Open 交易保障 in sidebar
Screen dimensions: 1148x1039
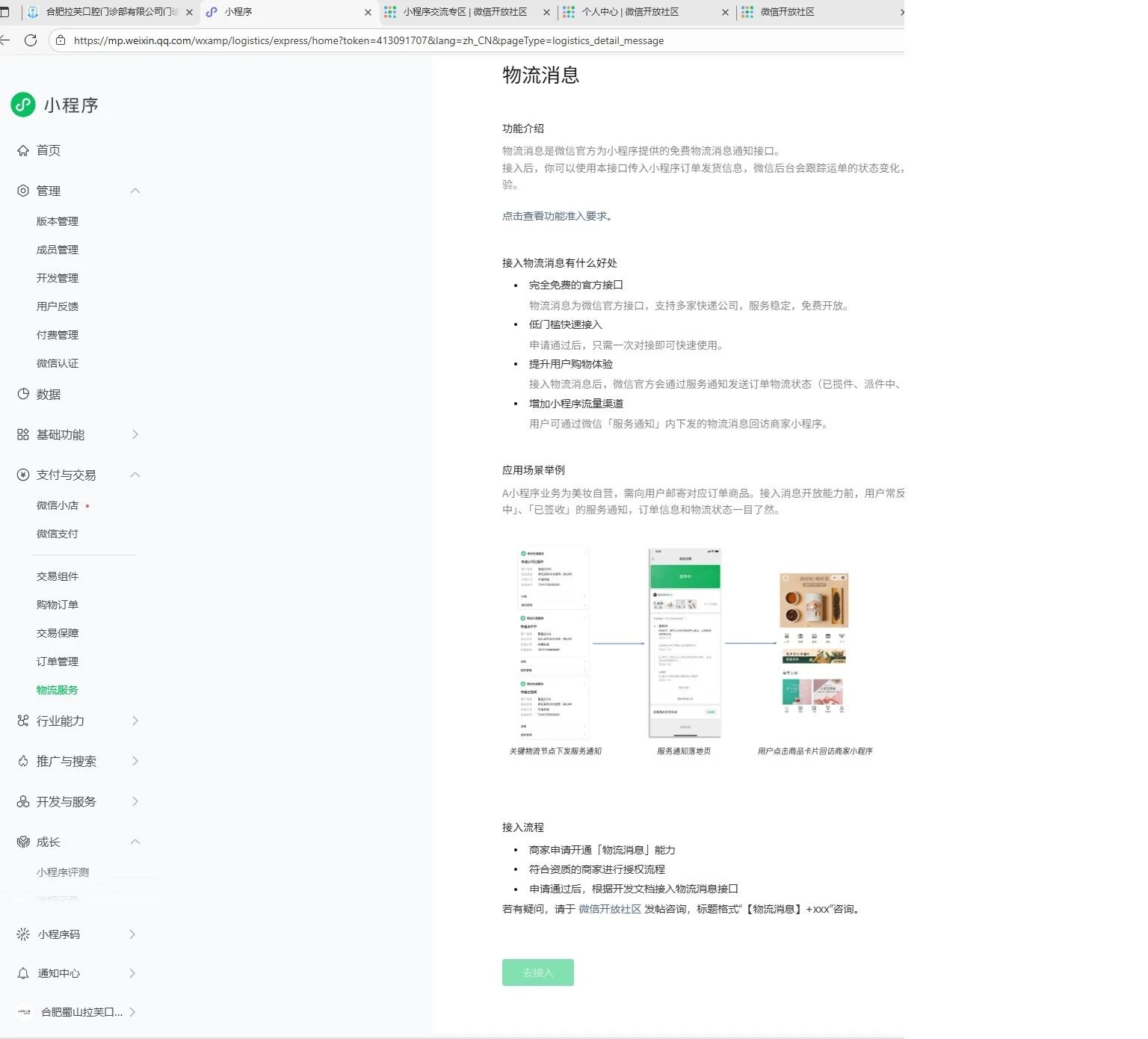pyautogui.click(x=58, y=633)
